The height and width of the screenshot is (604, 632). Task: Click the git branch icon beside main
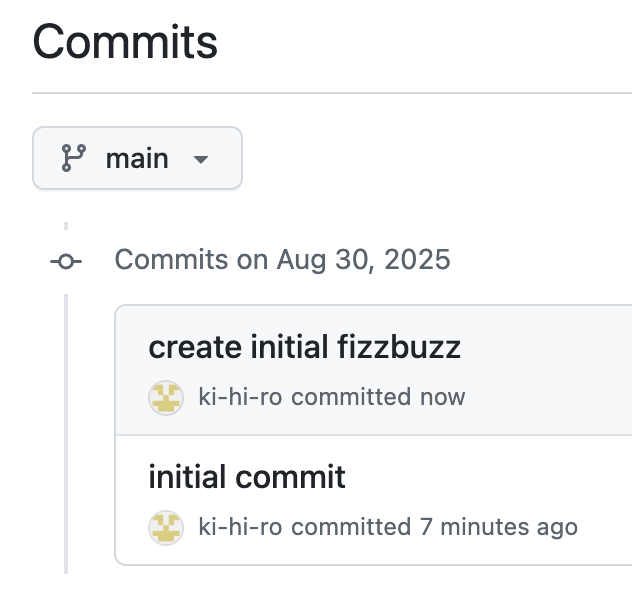pyautogui.click(x=73, y=158)
